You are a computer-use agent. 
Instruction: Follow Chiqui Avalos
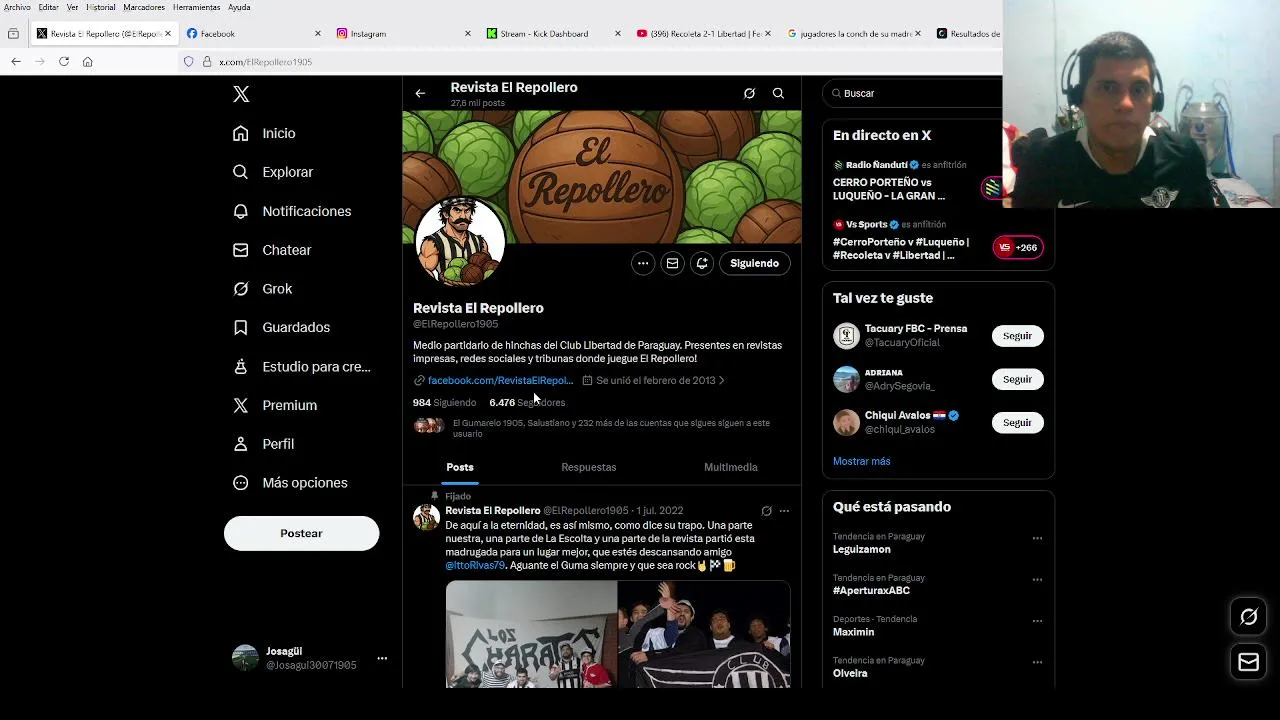tap(1017, 422)
